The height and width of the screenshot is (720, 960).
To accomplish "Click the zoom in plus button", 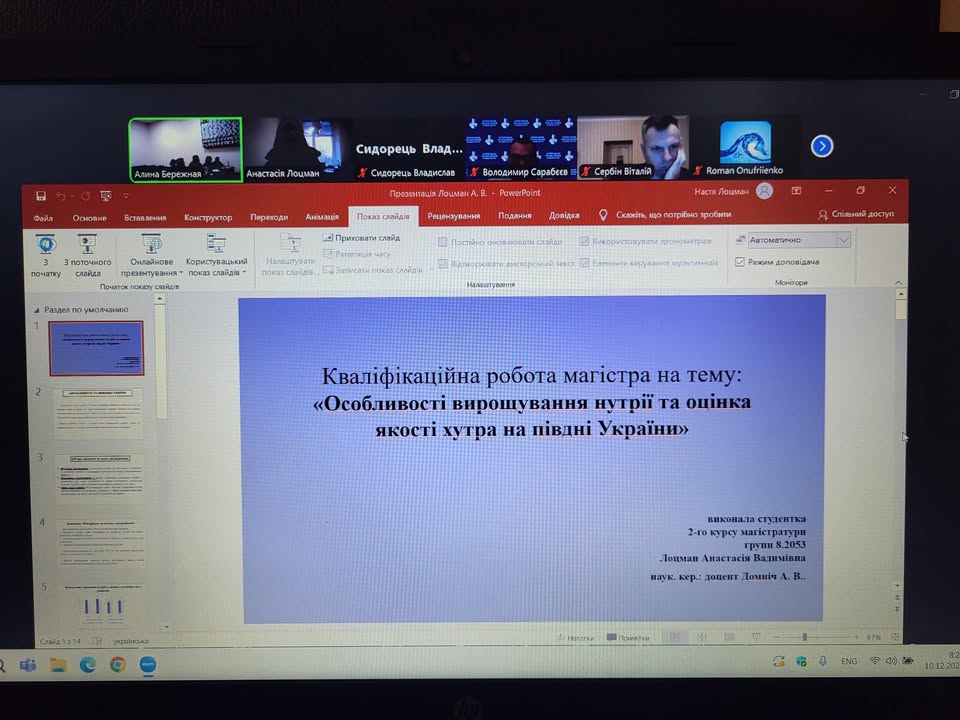I will (x=856, y=637).
